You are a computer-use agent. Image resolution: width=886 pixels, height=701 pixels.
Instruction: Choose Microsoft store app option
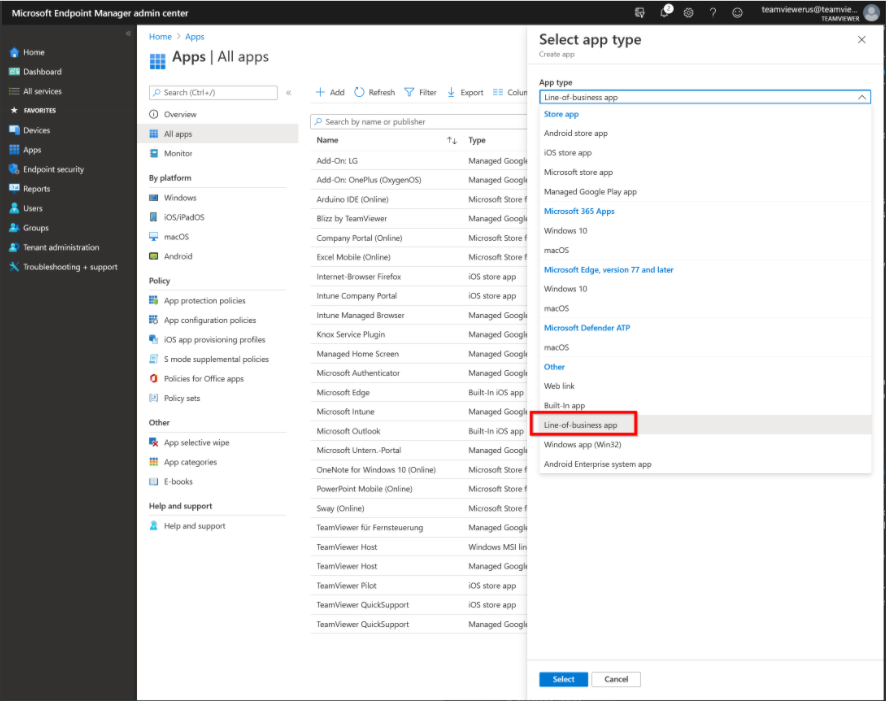(x=705, y=172)
